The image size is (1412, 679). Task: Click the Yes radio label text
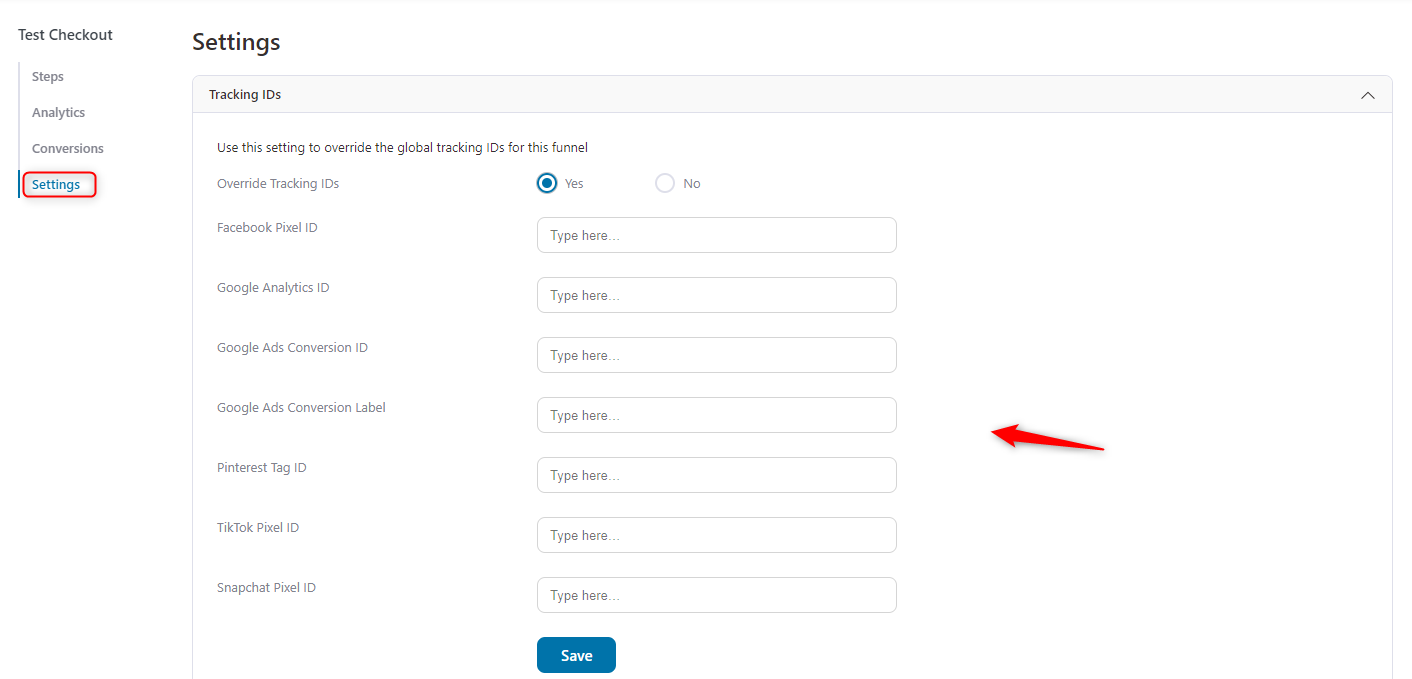tap(574, 184)
